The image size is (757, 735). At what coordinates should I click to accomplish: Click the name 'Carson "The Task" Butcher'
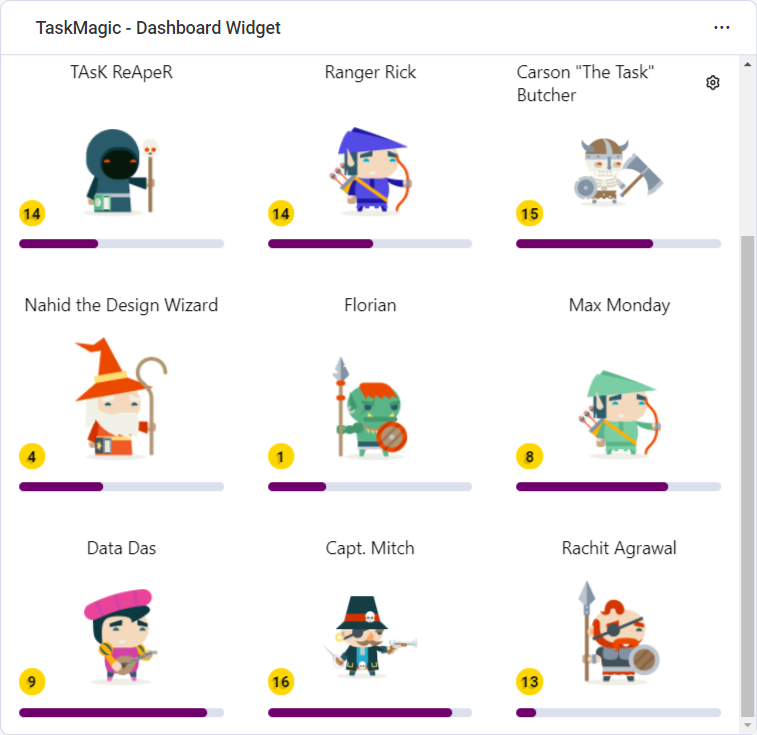coord(585,84)
